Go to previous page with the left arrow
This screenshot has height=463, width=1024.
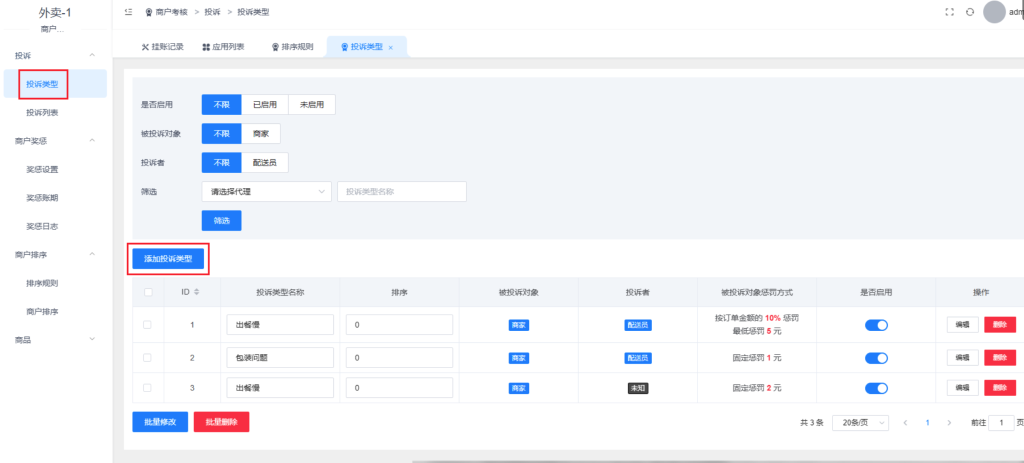click(905, 423)
